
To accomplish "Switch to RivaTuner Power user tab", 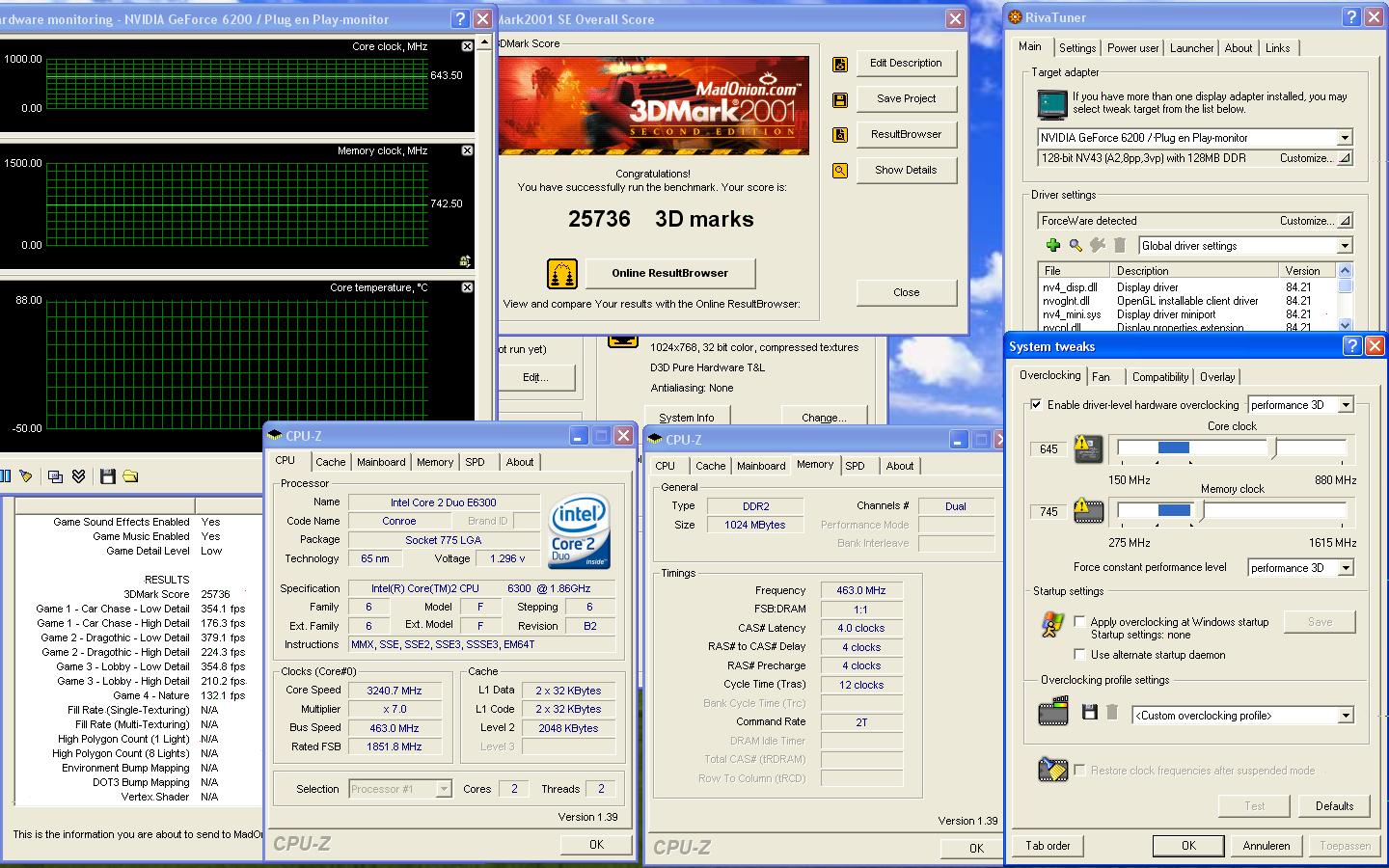I will [x=1132, y=48].
